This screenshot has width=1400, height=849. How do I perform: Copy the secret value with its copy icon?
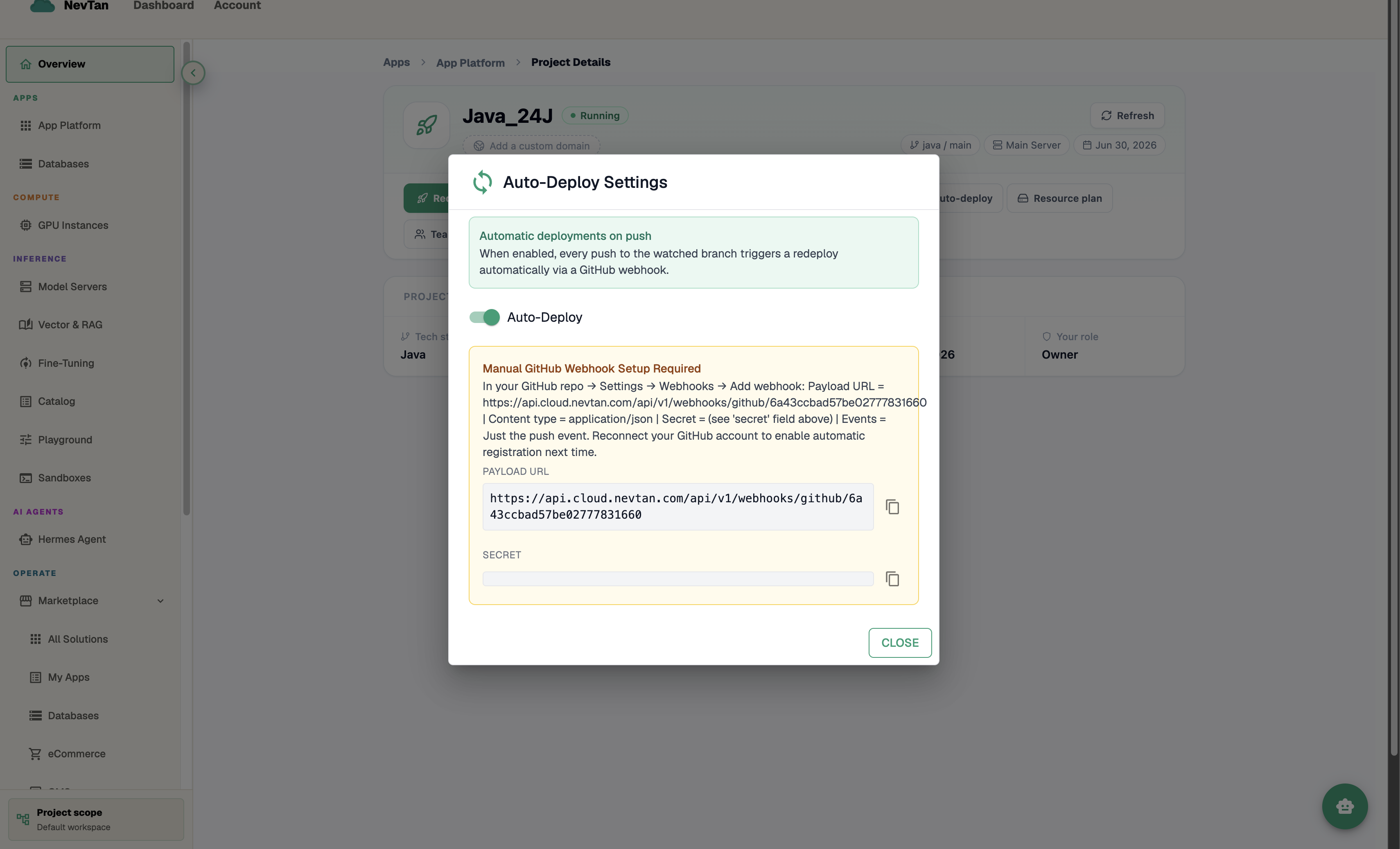[892, 578]
